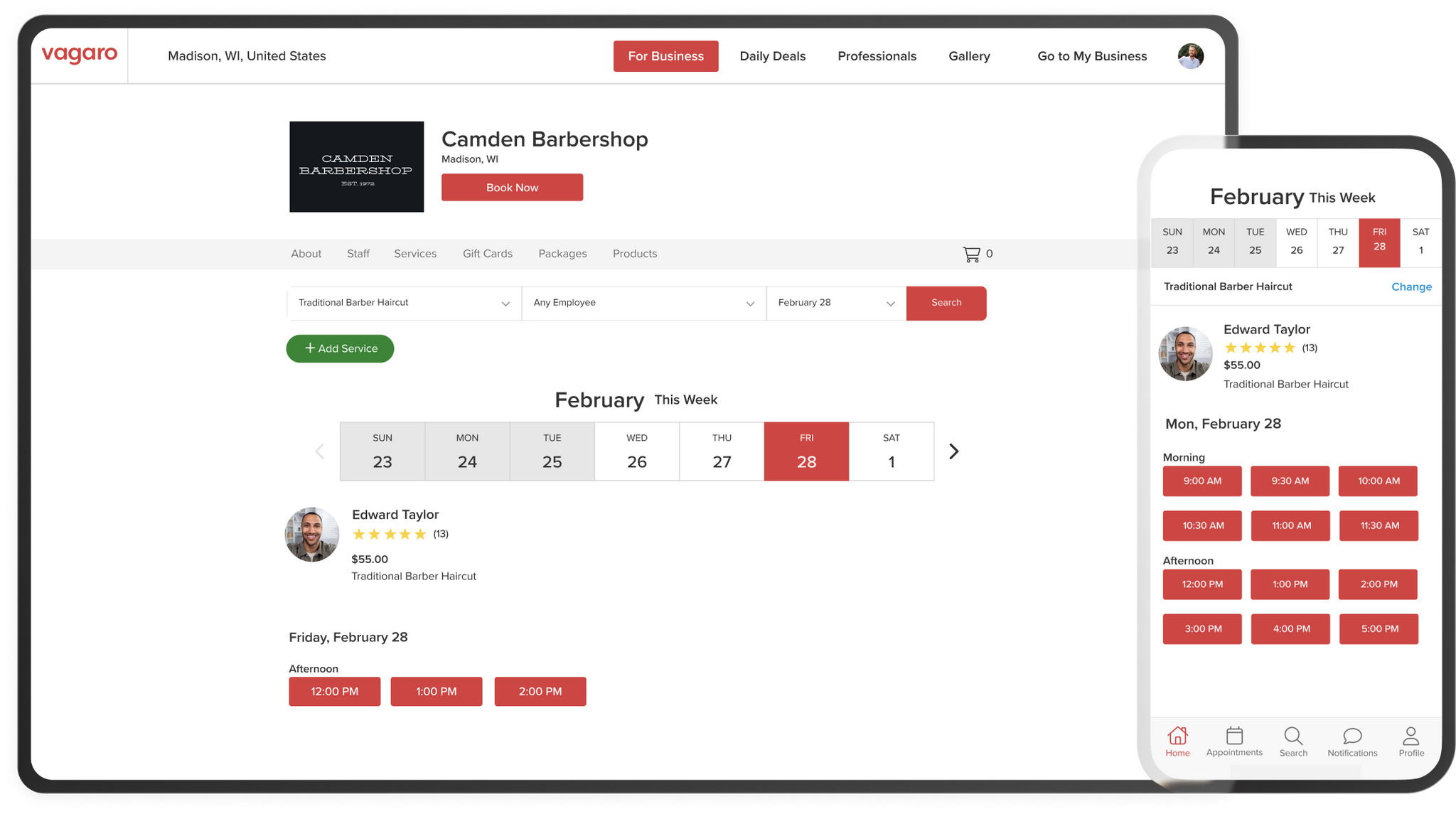Tap the 9:30 AM slot on phone
This screenshot has width=1456, height=814.
[1290, 481]
